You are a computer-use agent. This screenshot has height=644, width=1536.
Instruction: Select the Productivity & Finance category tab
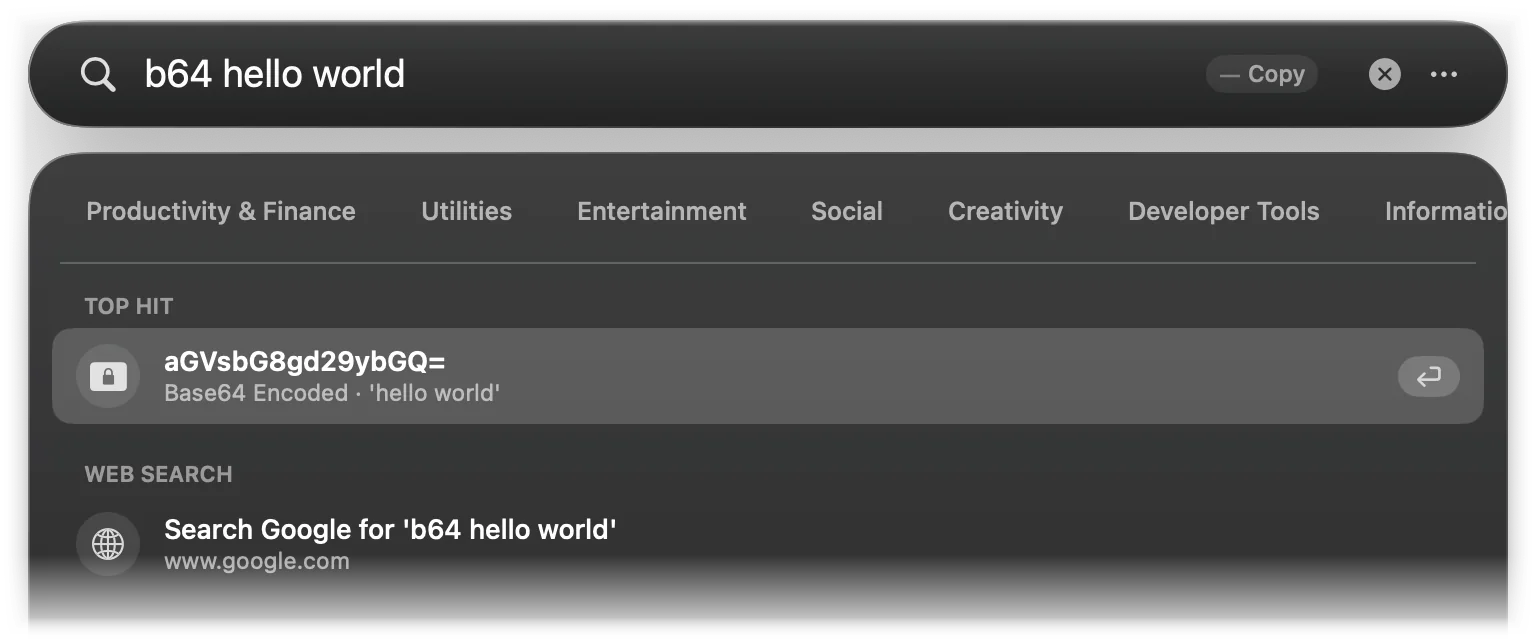coord(221,211)
